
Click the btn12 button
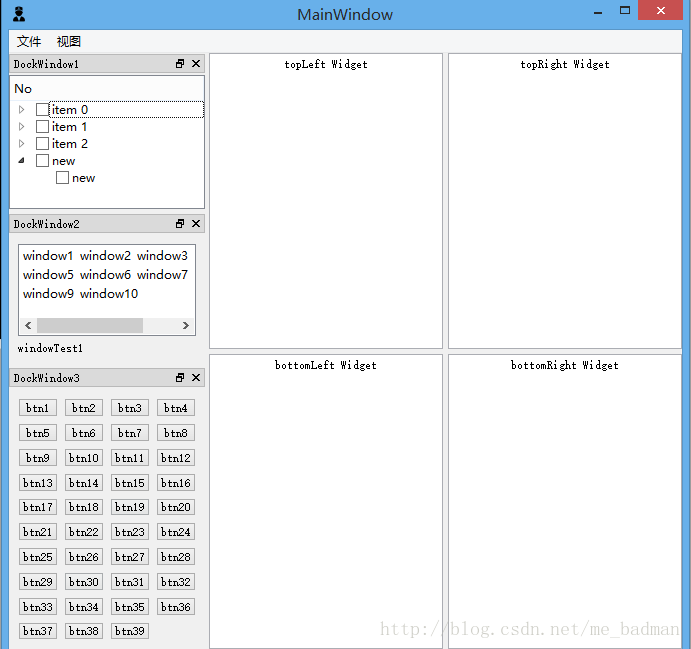click(175, 458)
